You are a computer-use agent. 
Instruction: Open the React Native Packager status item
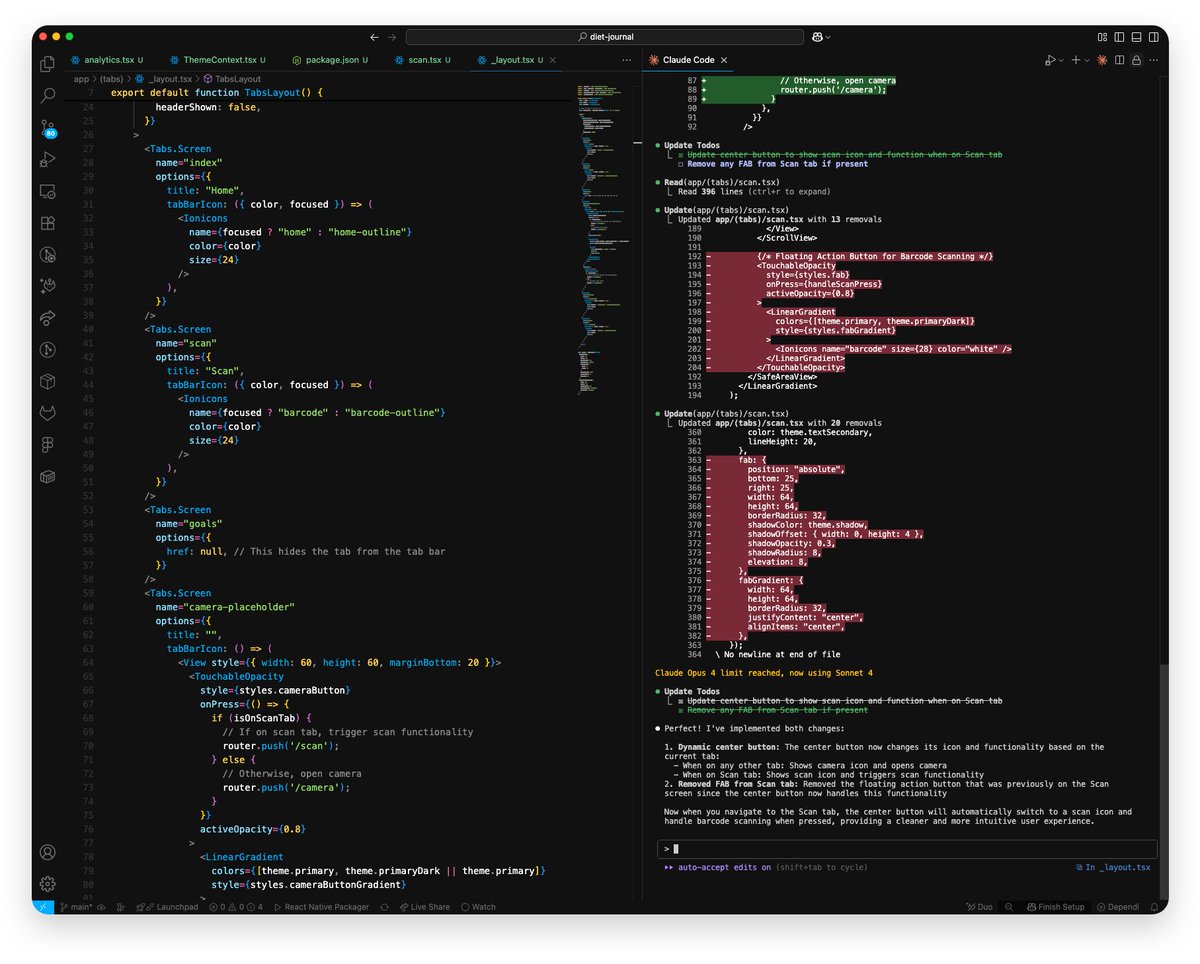tap(320, 907)
